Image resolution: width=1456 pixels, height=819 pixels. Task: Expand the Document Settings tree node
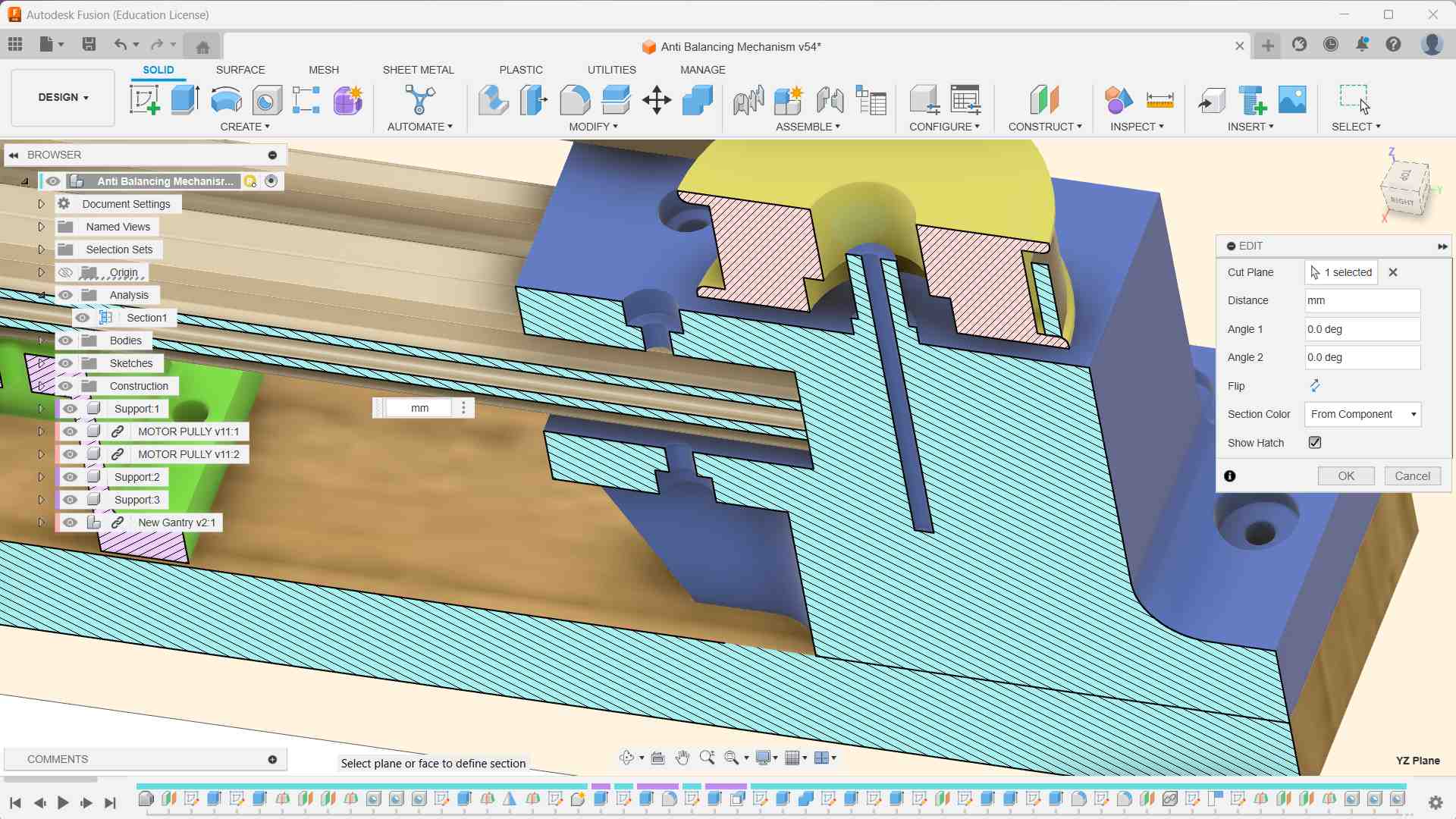pyautogui.click(x=42, y=204)
